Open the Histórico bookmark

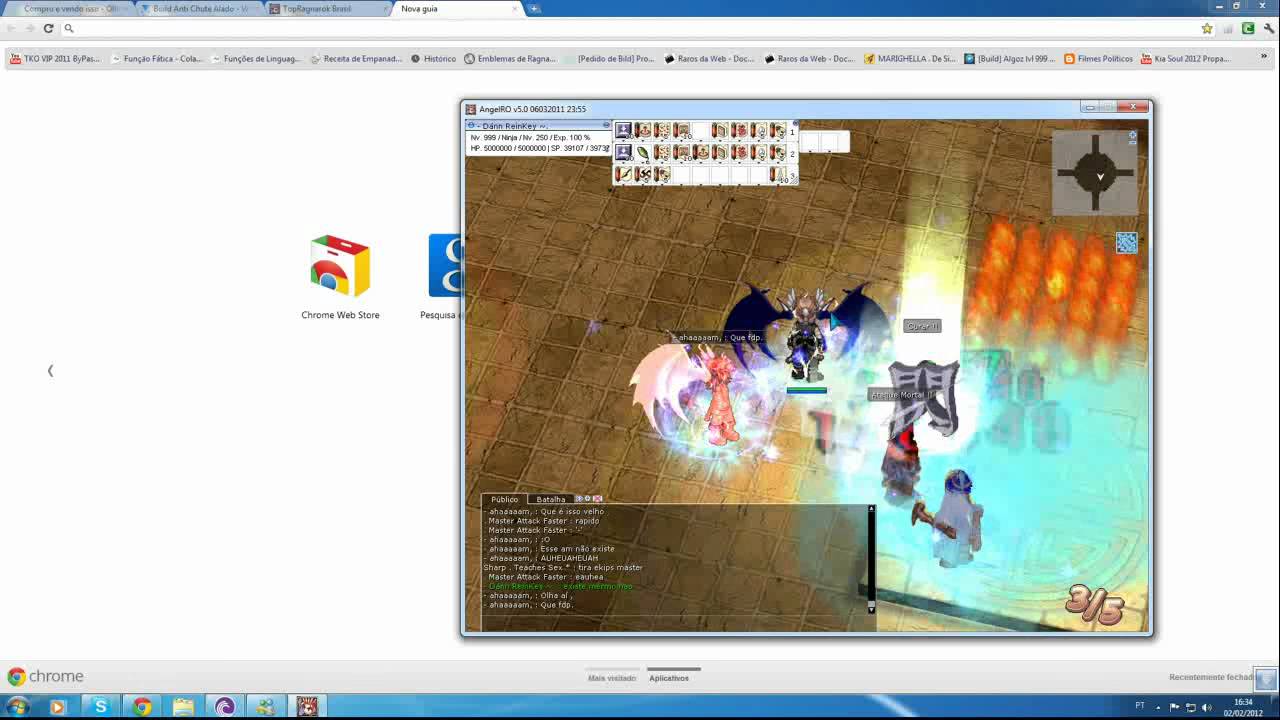(x=433, y=59)
